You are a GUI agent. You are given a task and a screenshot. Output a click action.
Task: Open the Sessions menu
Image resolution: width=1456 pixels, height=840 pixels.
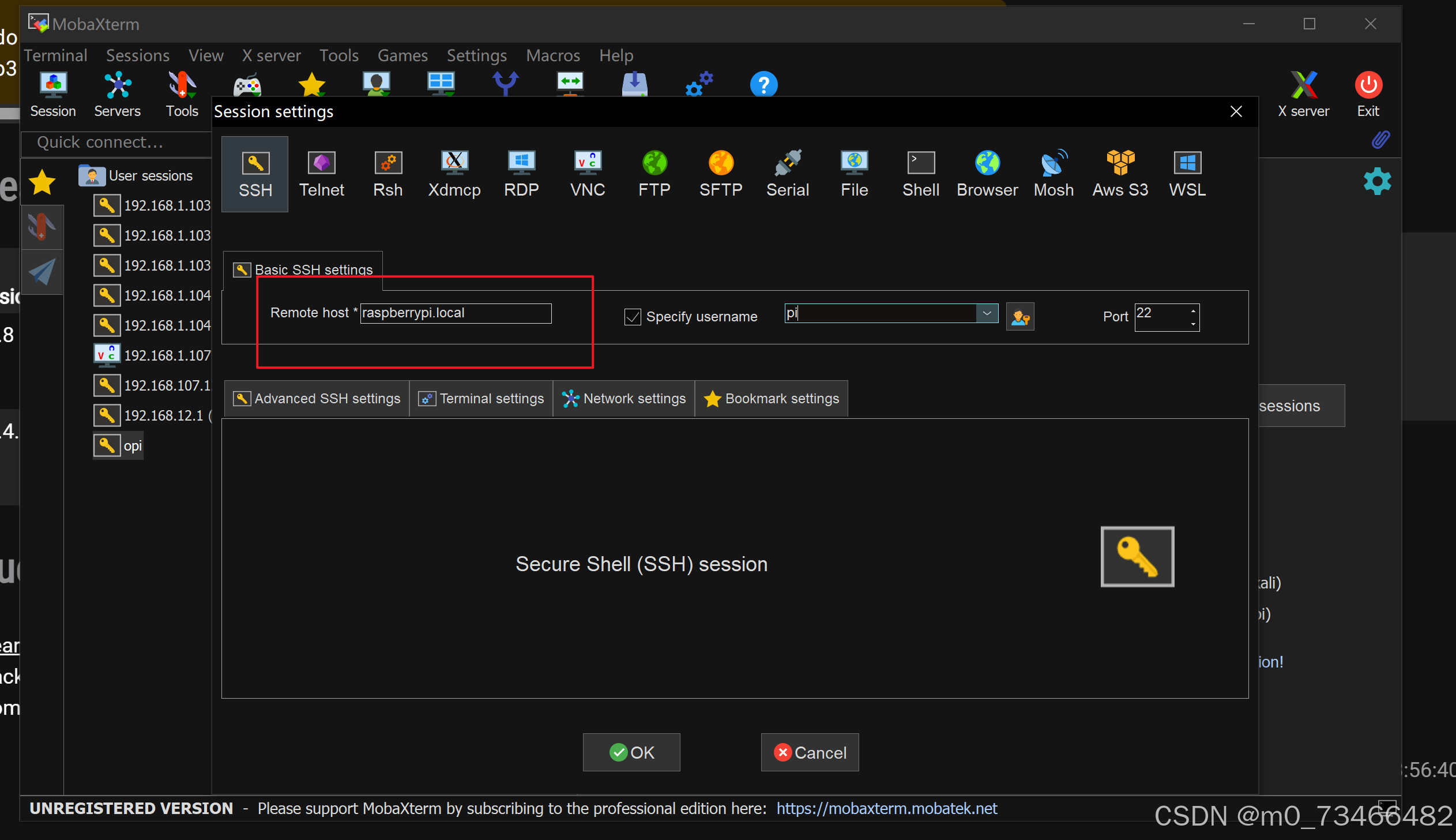137,55
